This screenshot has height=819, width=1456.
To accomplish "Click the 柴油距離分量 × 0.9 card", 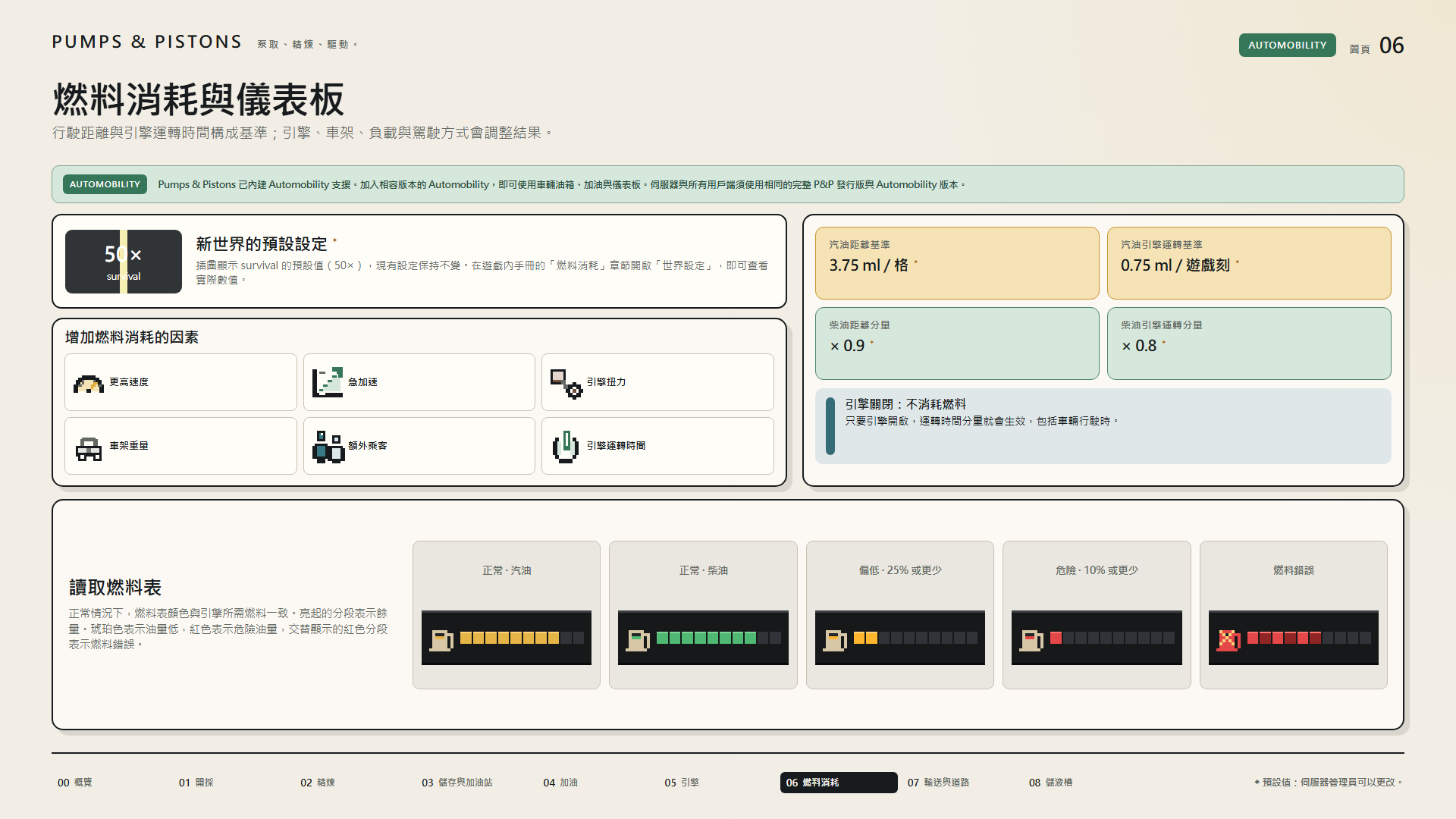I will coord(957,344).
